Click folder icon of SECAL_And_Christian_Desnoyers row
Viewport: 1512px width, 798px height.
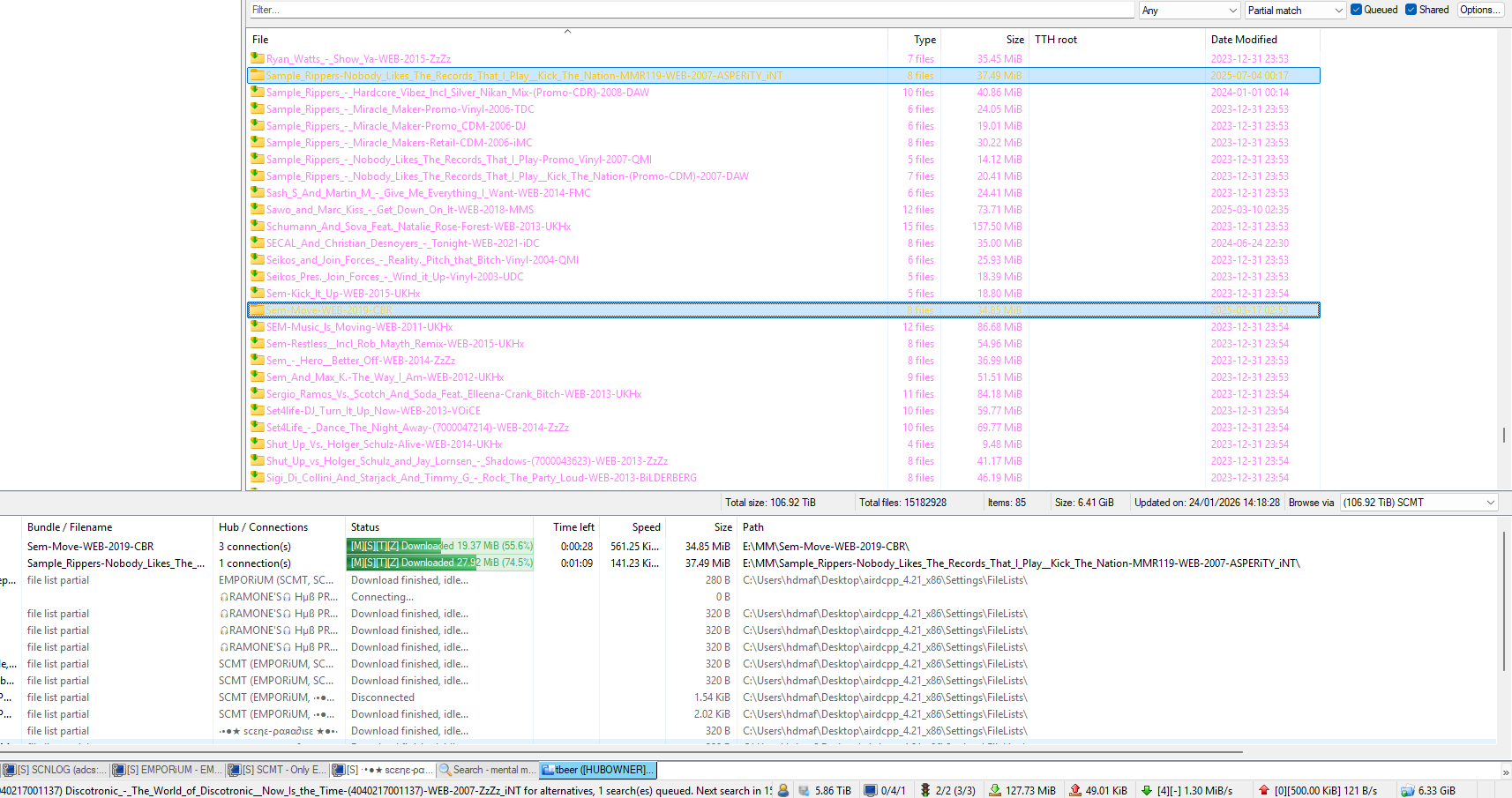pos(257,242)
